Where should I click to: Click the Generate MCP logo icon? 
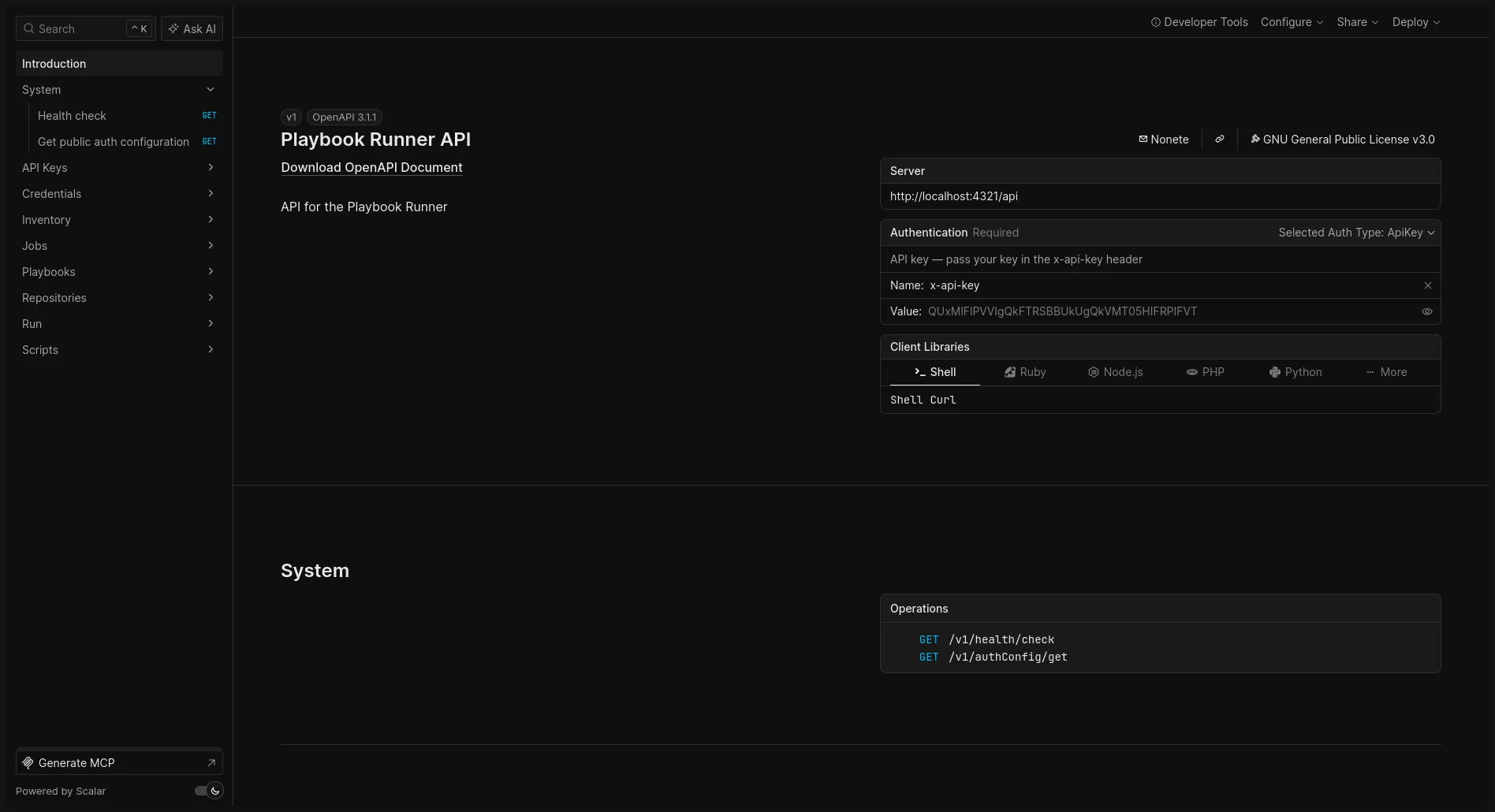click(28, 763)
